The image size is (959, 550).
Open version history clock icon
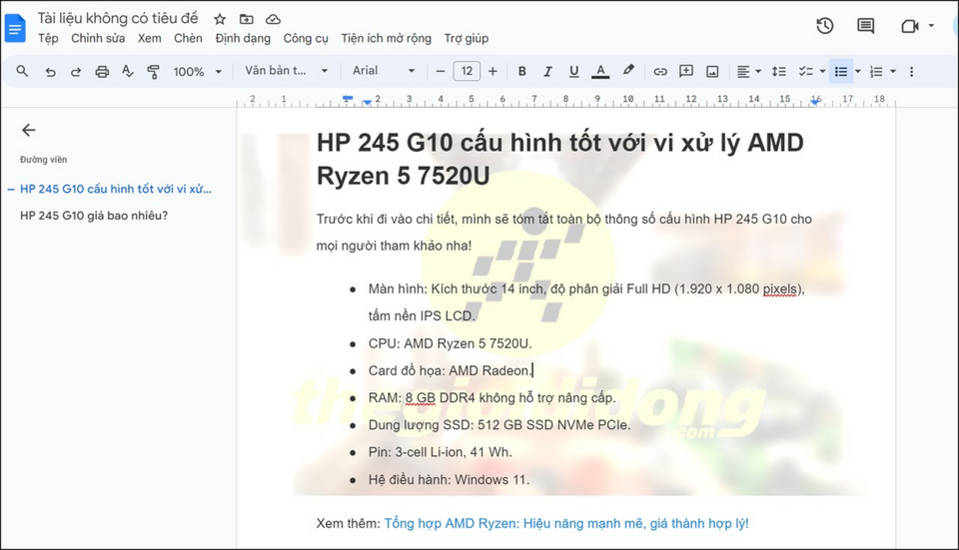824,26
